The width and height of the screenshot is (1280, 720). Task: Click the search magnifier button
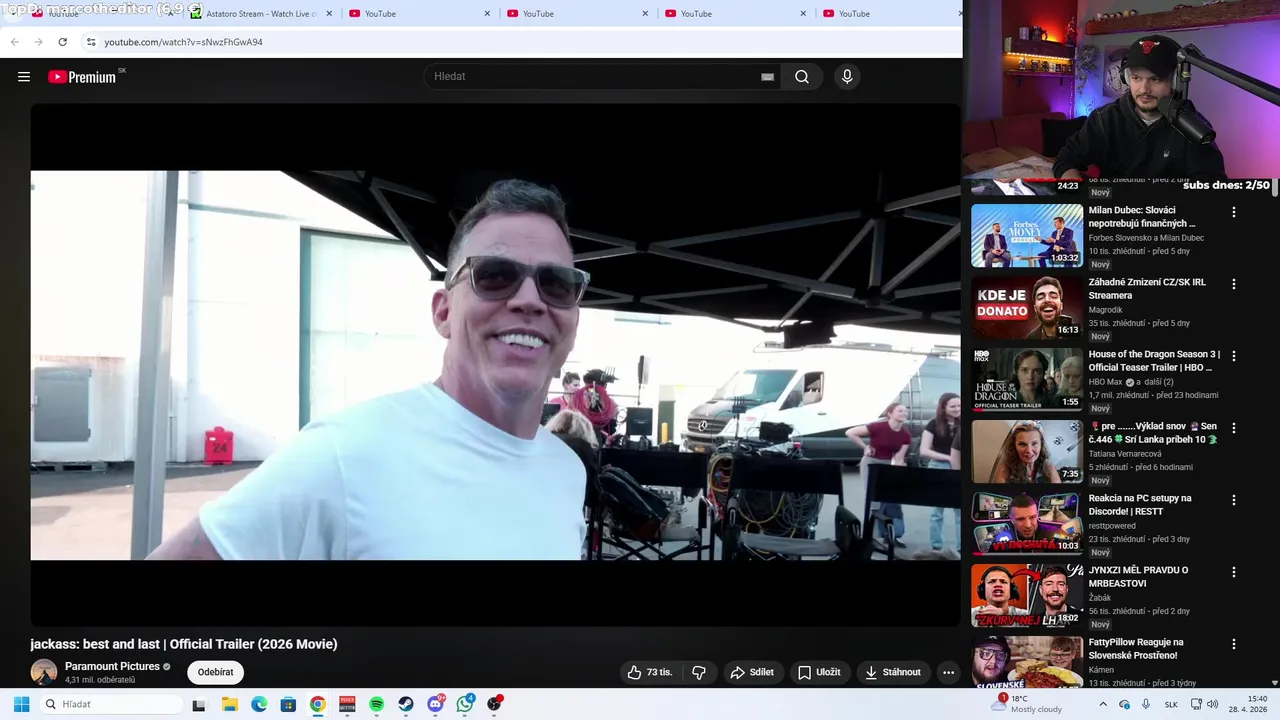[x=802, y=77]
